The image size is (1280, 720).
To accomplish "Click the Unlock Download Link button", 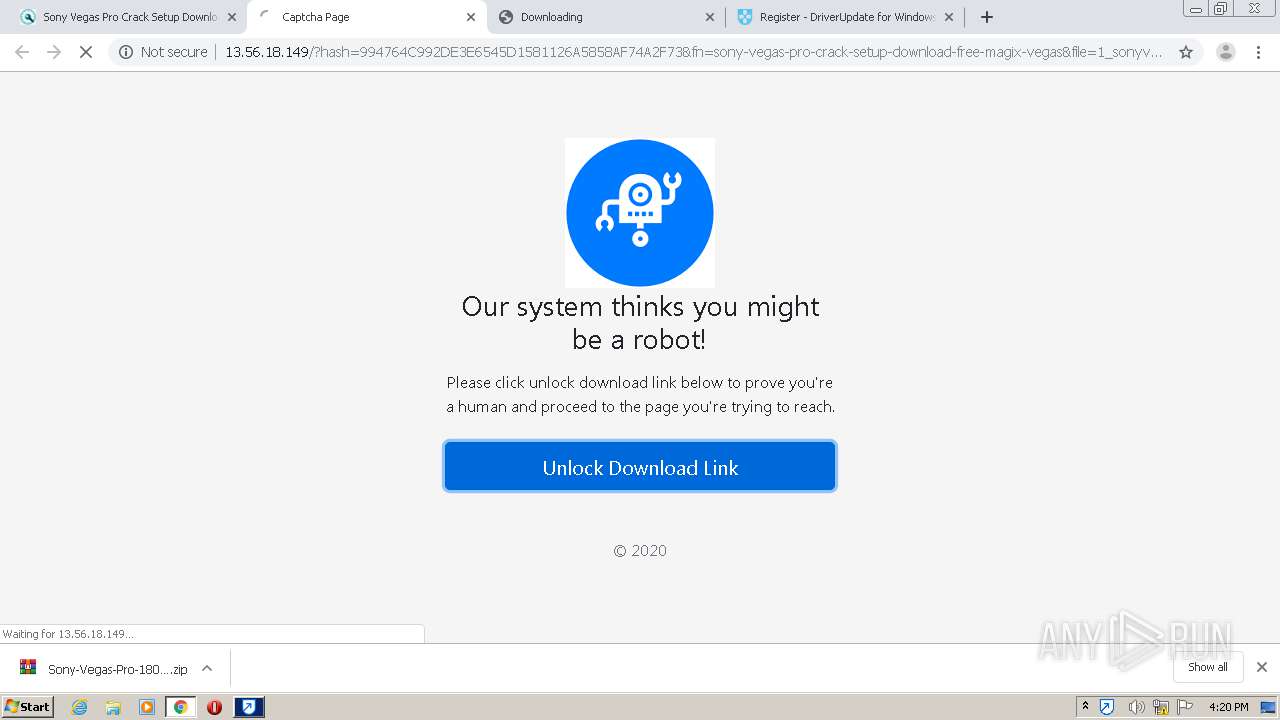I will tap(640, 467).
